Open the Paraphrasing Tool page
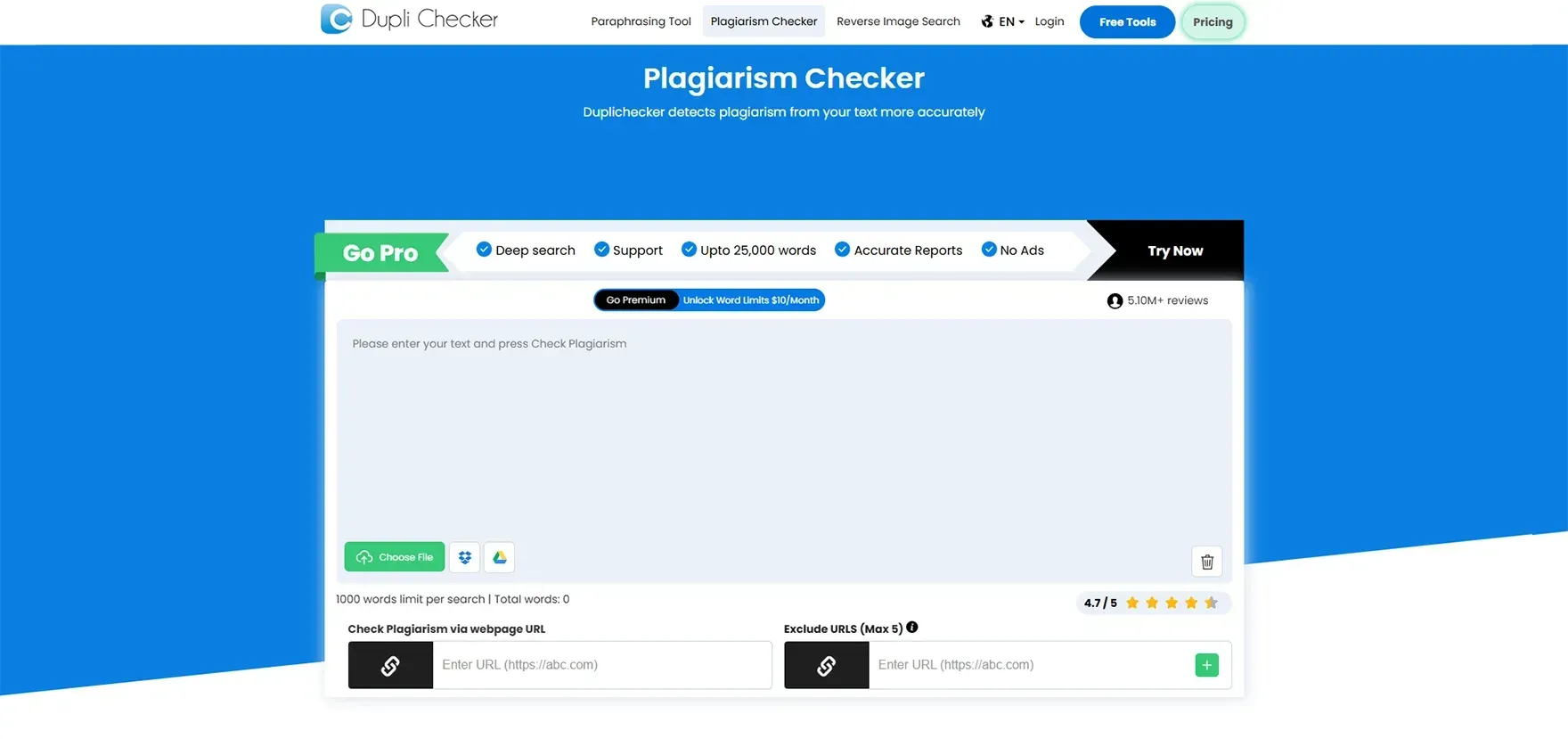 coord(641,21)
